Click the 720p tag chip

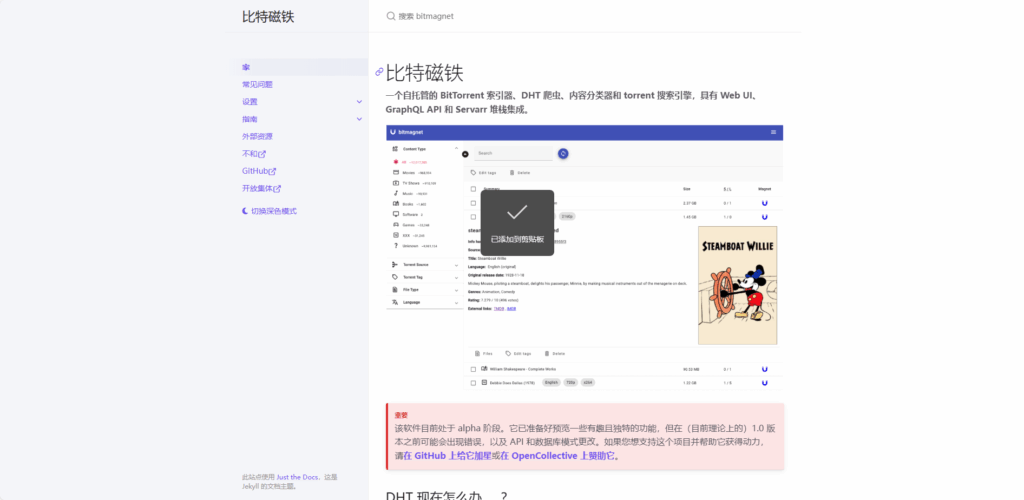click(x=571, y=383)
